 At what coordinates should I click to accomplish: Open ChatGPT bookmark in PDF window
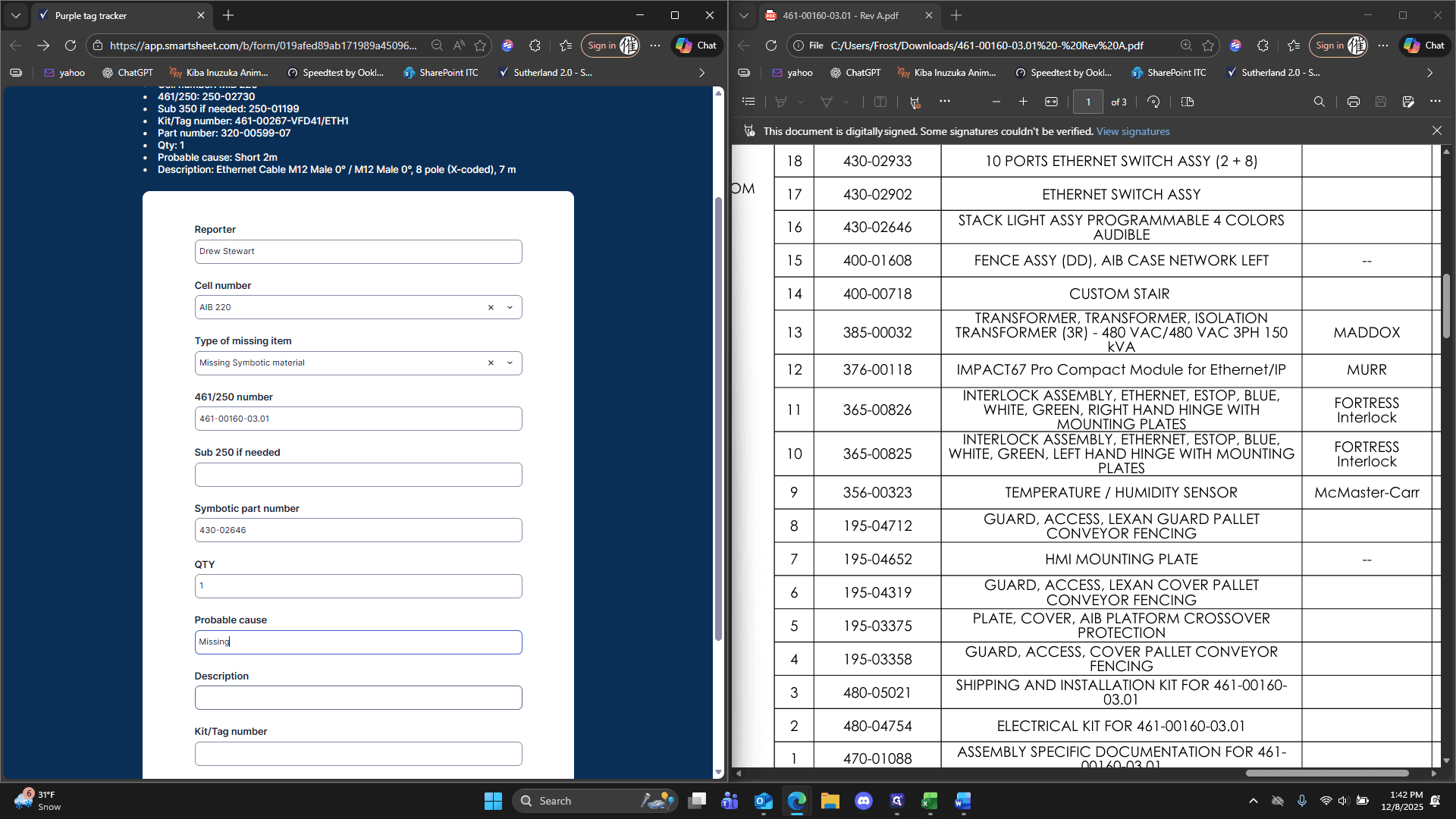pos(855,73)
